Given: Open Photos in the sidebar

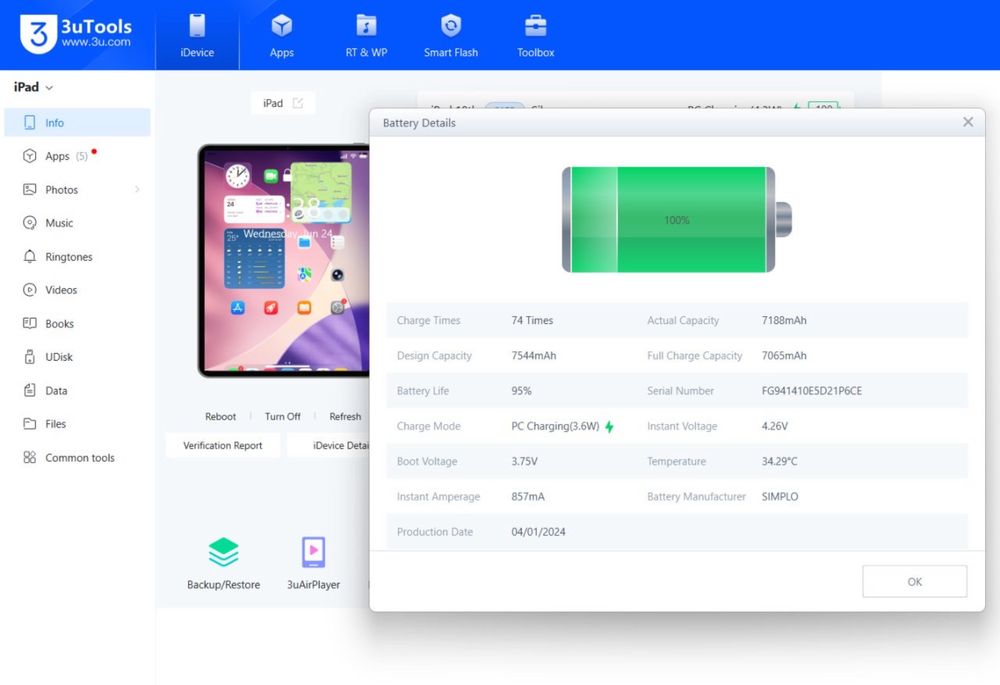Looking at the screenshot, I should pyautogui.click(x=77, y=189).
